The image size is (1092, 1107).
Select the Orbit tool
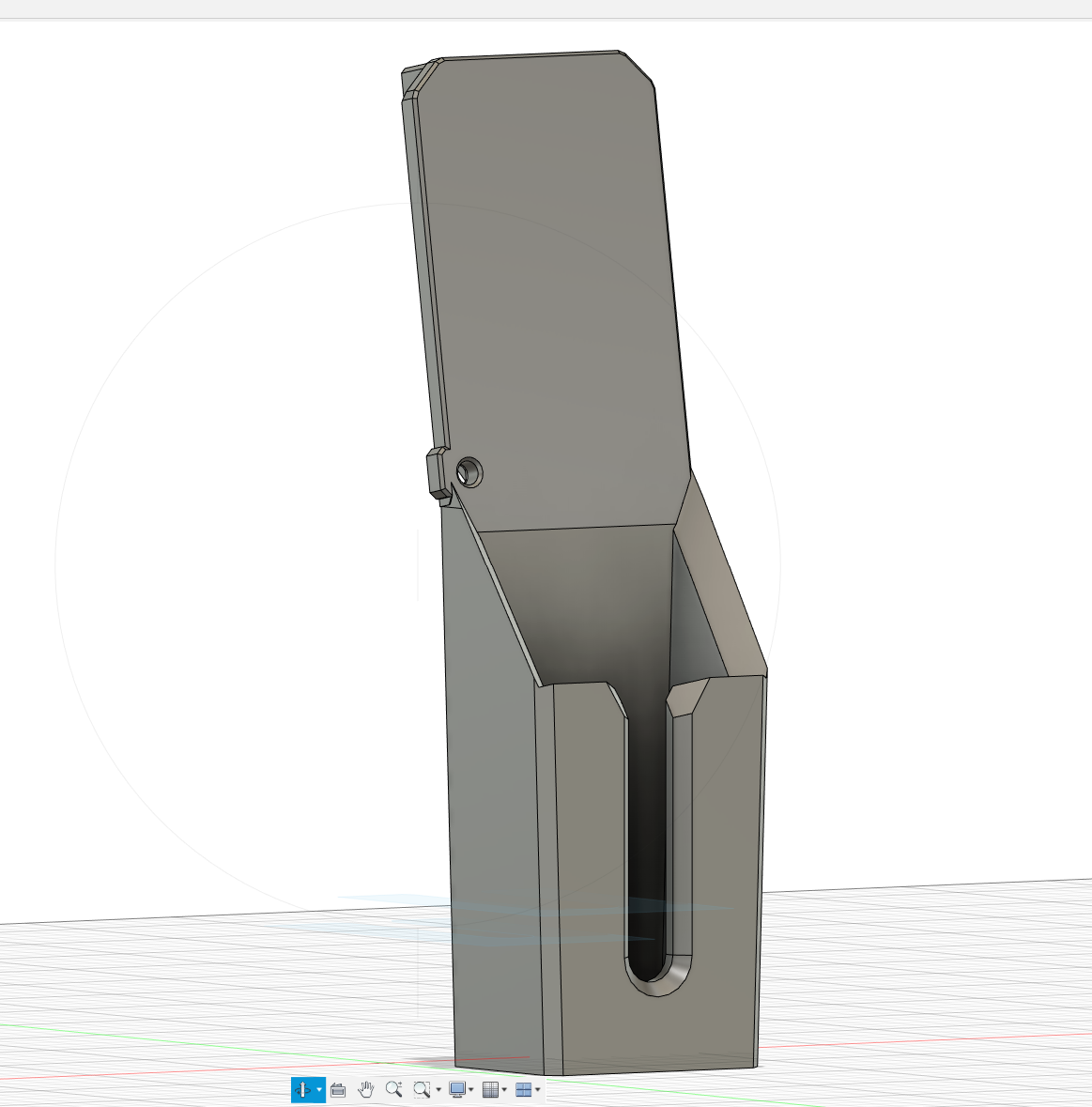tap(303, 1090)
